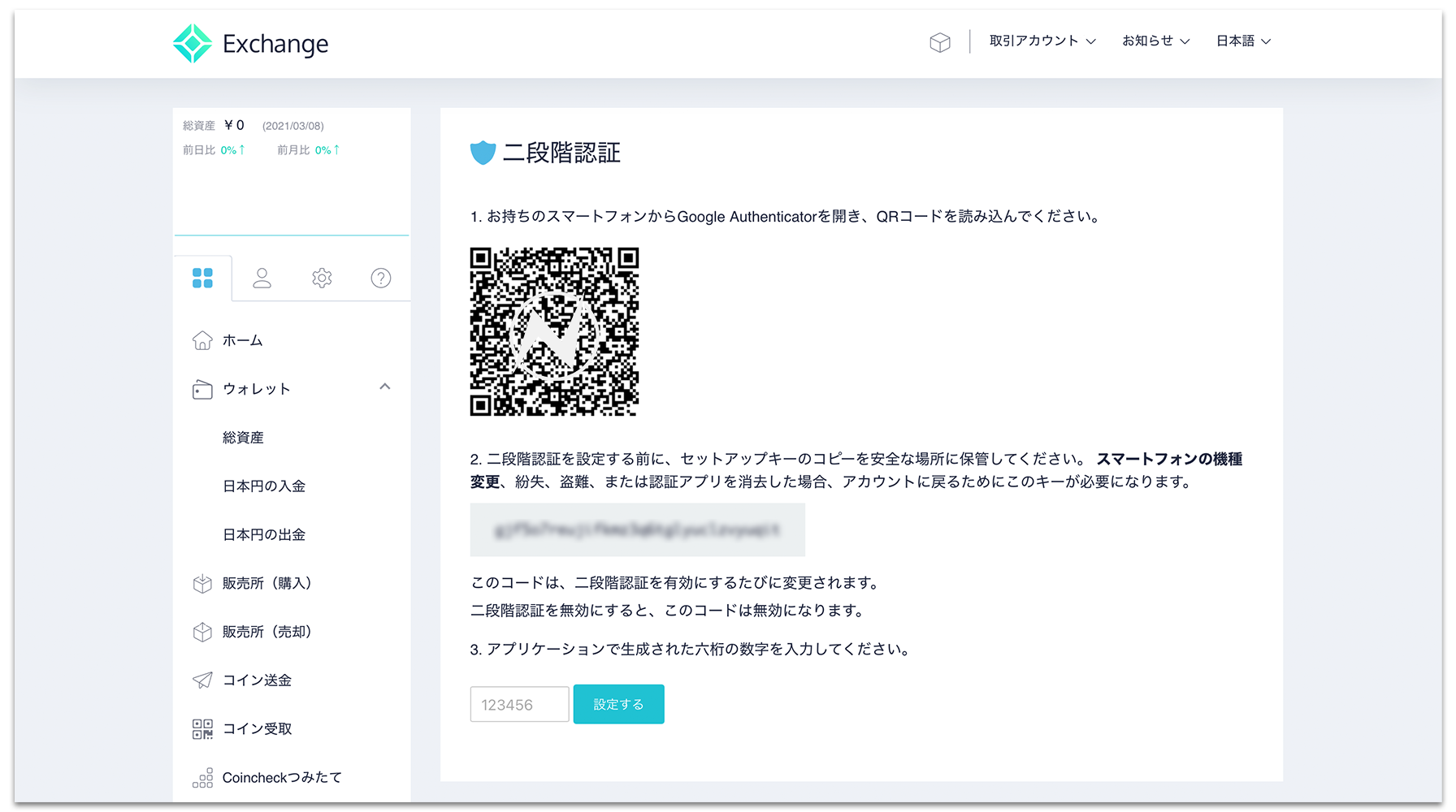1456x812 pixels.
Task: Switch to the dashboard grid tab
Action: [x=202, y=278]
